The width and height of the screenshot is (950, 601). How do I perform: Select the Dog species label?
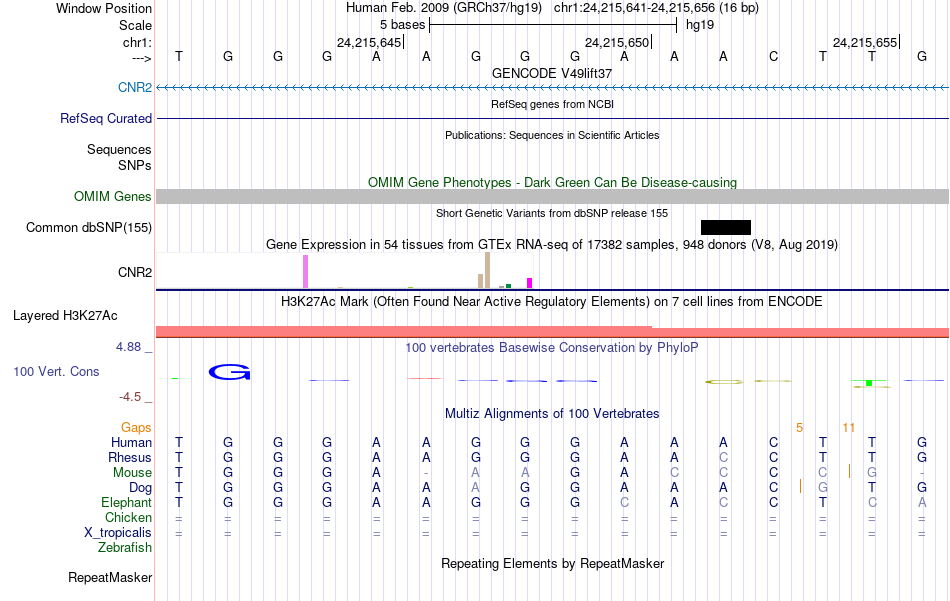[140, 488]
